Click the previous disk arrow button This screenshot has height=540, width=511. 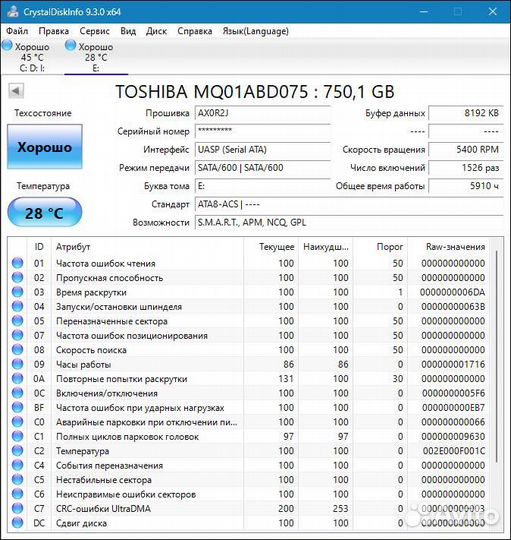(x=16, y=91)
